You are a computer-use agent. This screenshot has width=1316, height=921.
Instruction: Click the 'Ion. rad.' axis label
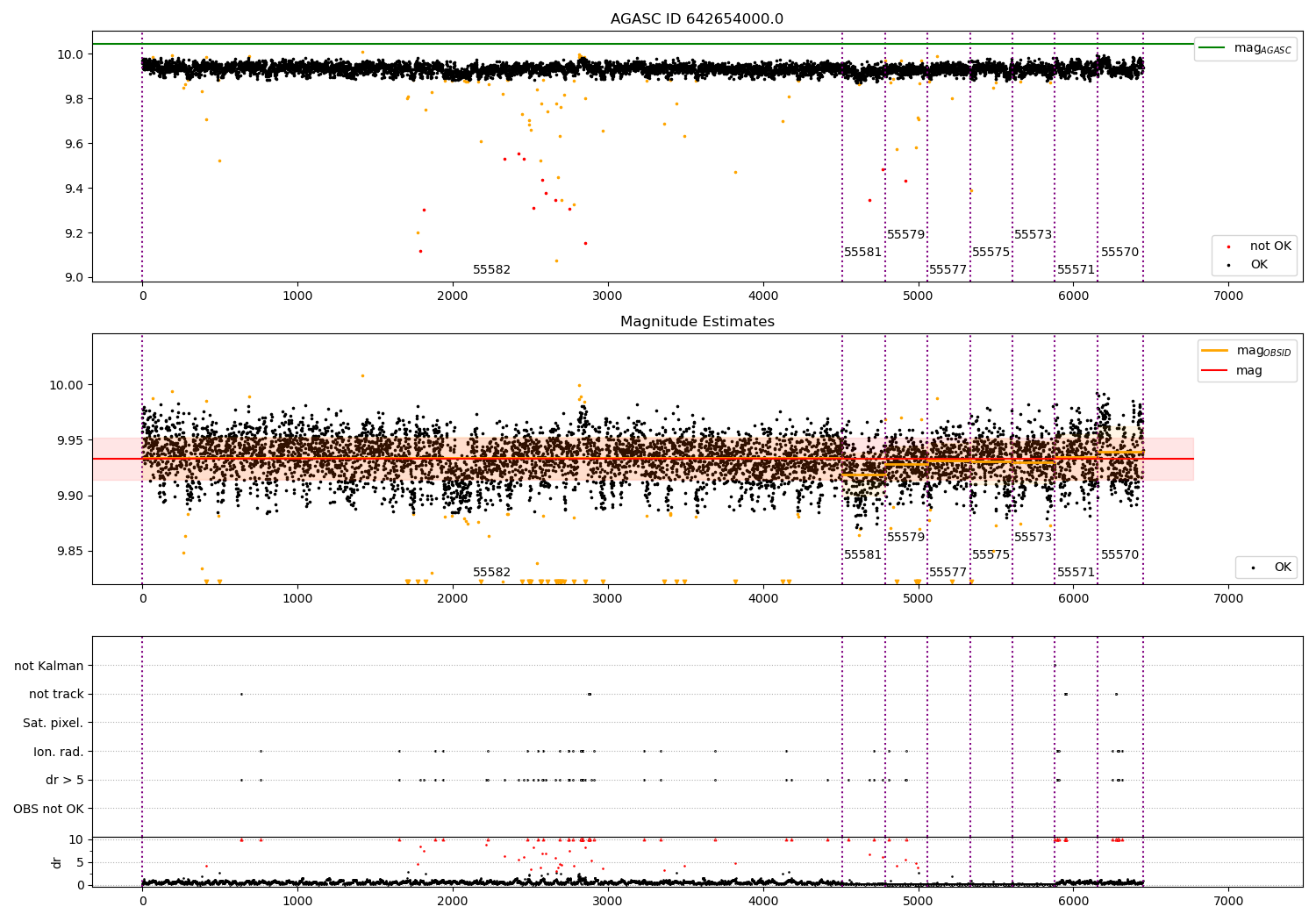59,752
